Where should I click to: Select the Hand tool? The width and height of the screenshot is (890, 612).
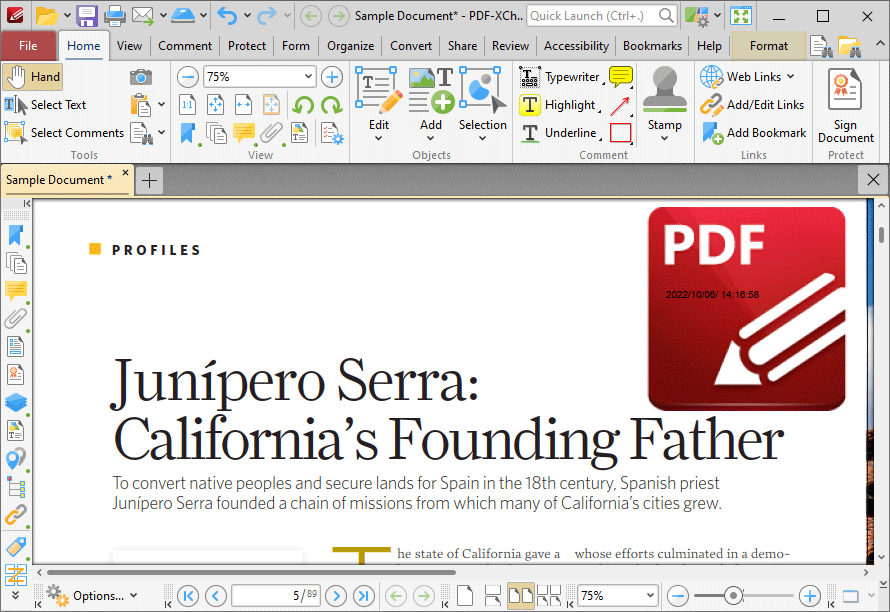[x=32, y=77]
